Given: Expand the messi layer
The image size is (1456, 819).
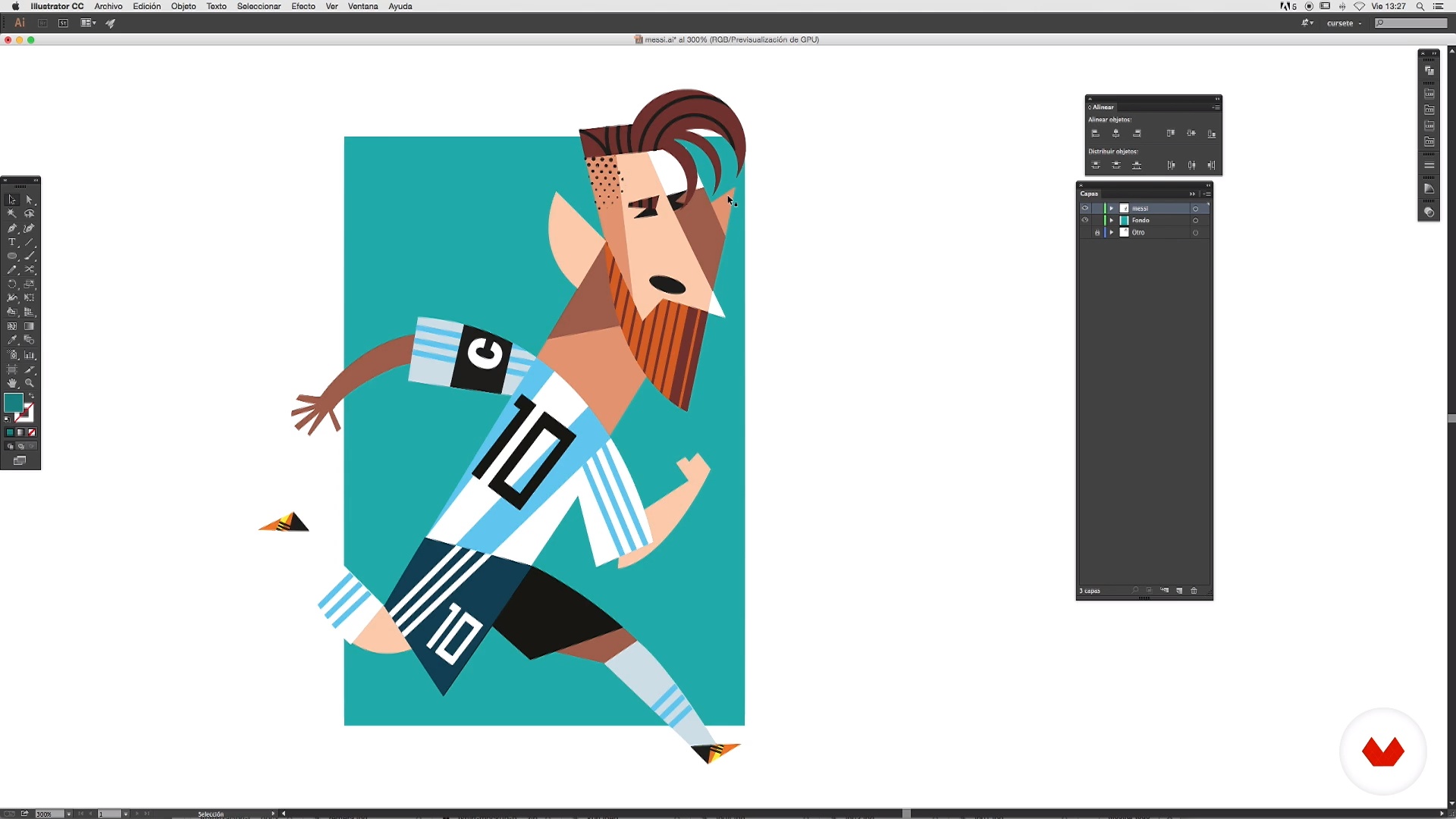Looking at the screenshot, I should 1112,209.
